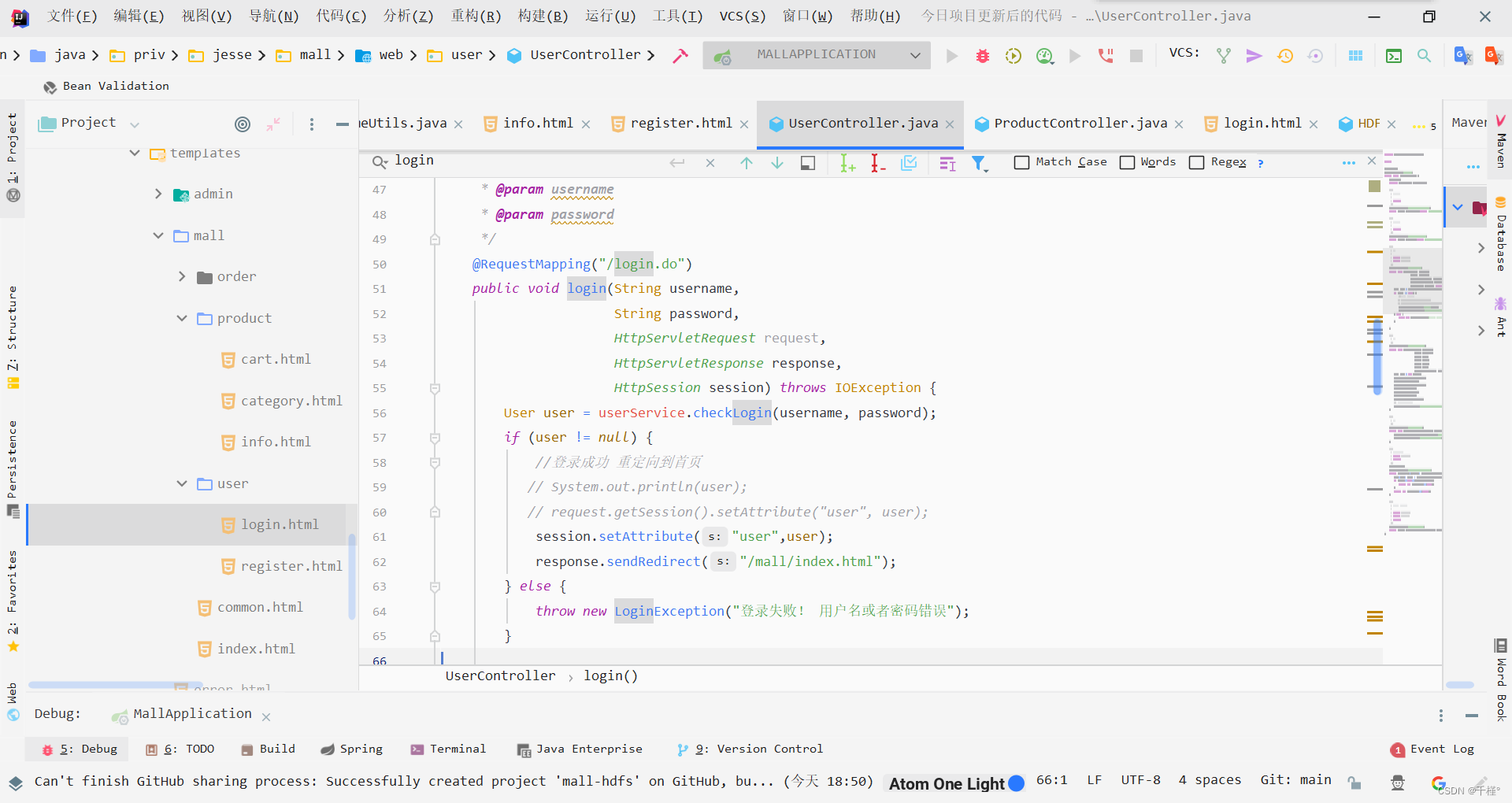Toggle the read-only lock icon in status bar
This screenshot has width=1512, height=803.
pyautogui.click(x=1354, y=782)
